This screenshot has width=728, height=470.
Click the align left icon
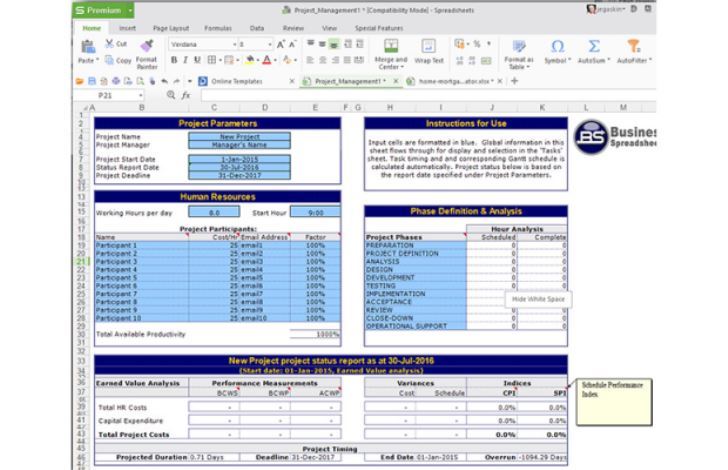310,60
